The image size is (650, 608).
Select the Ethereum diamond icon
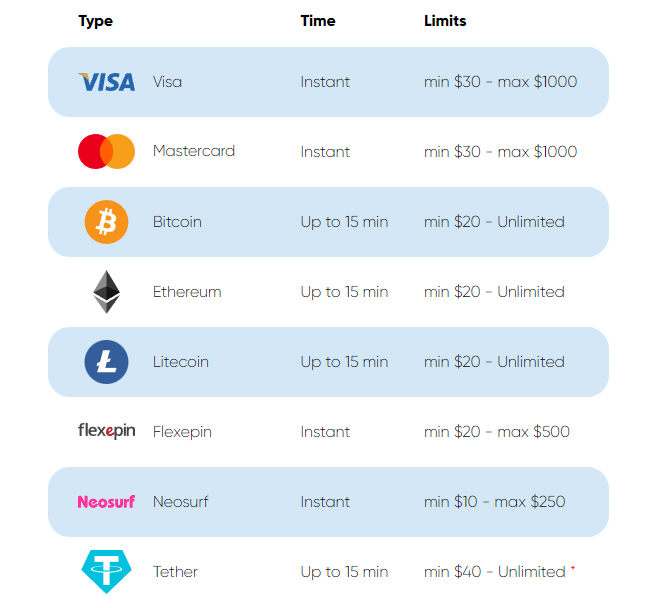click(107, 292)
